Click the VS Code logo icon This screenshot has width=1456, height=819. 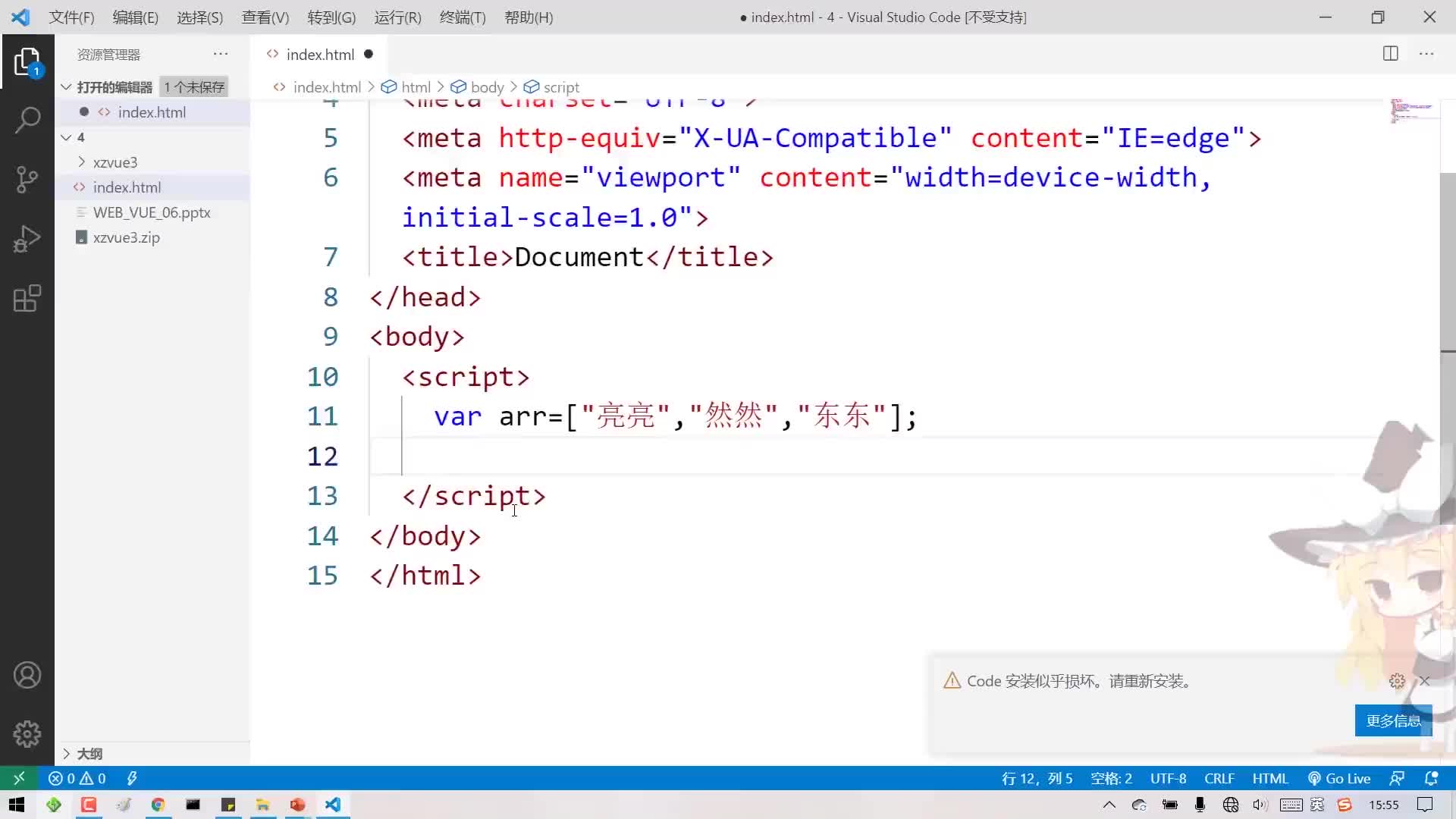(20, 17)
